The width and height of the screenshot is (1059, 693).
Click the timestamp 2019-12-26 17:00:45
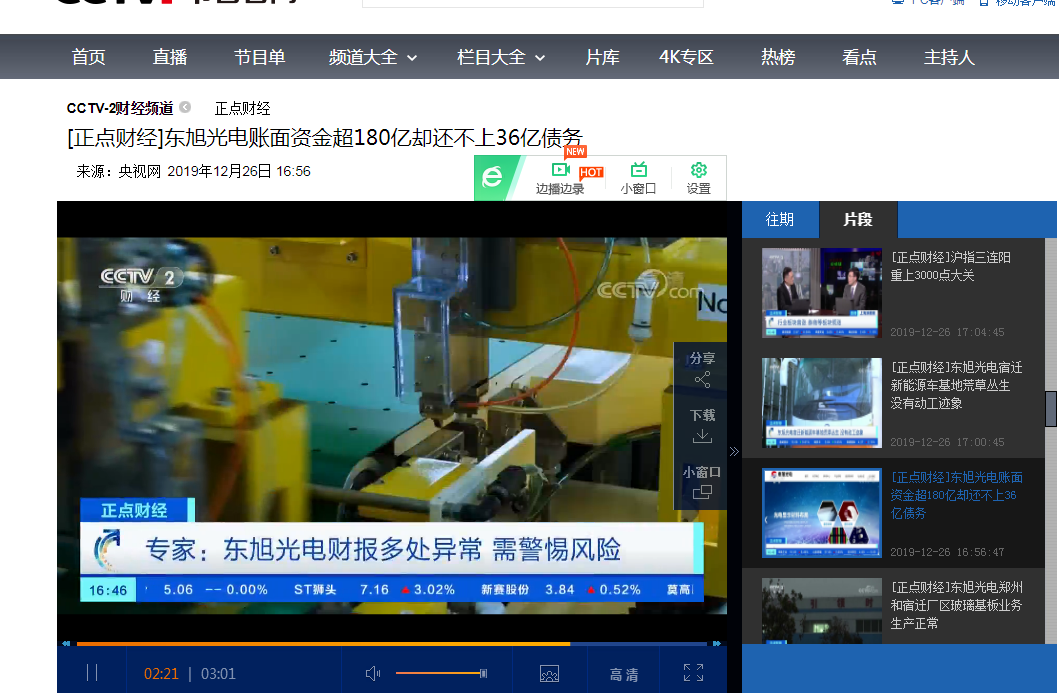pyautogui.click(x=947, y=442)
